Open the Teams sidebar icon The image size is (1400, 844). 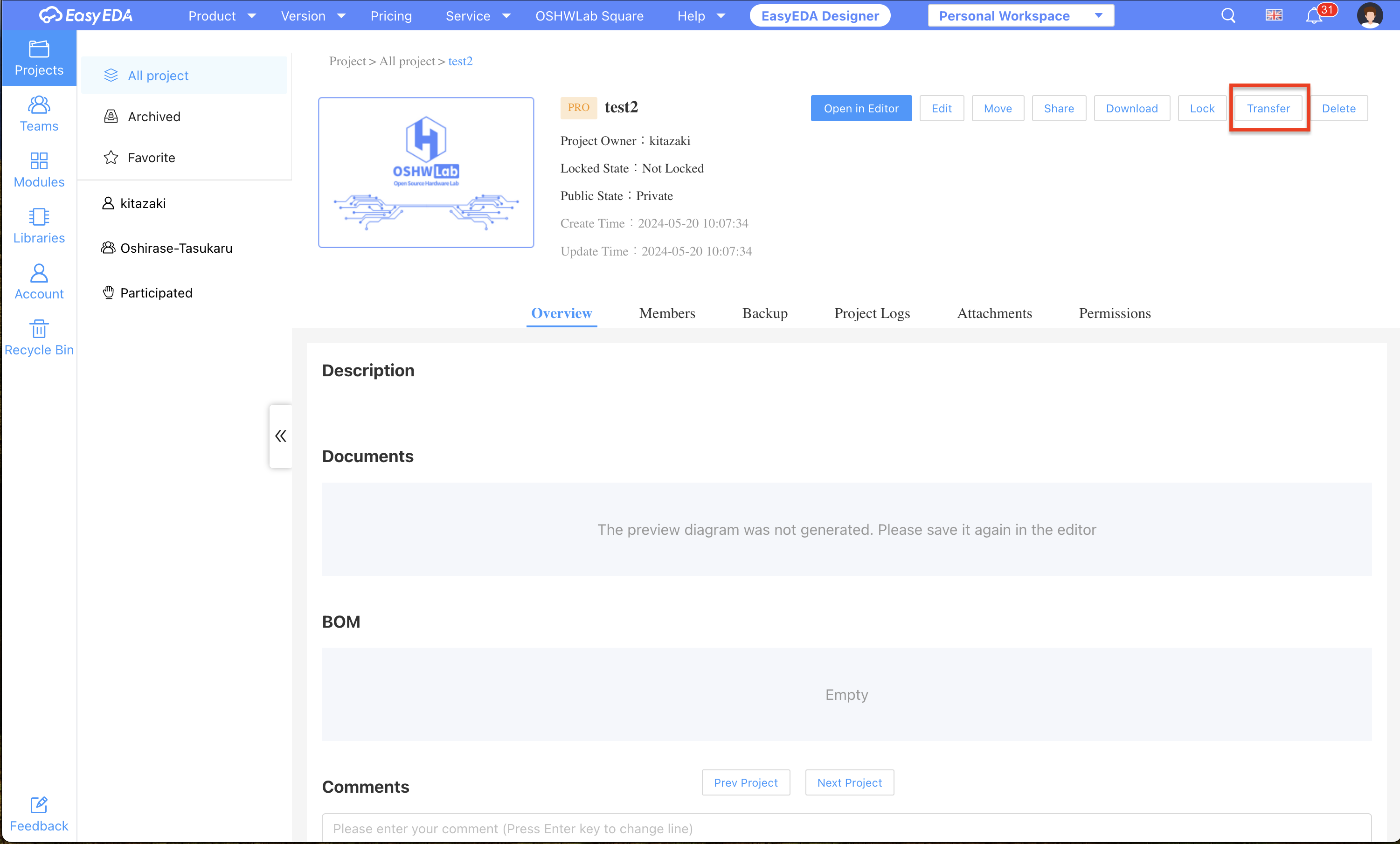pyautogui.click(x=39, y=114)
